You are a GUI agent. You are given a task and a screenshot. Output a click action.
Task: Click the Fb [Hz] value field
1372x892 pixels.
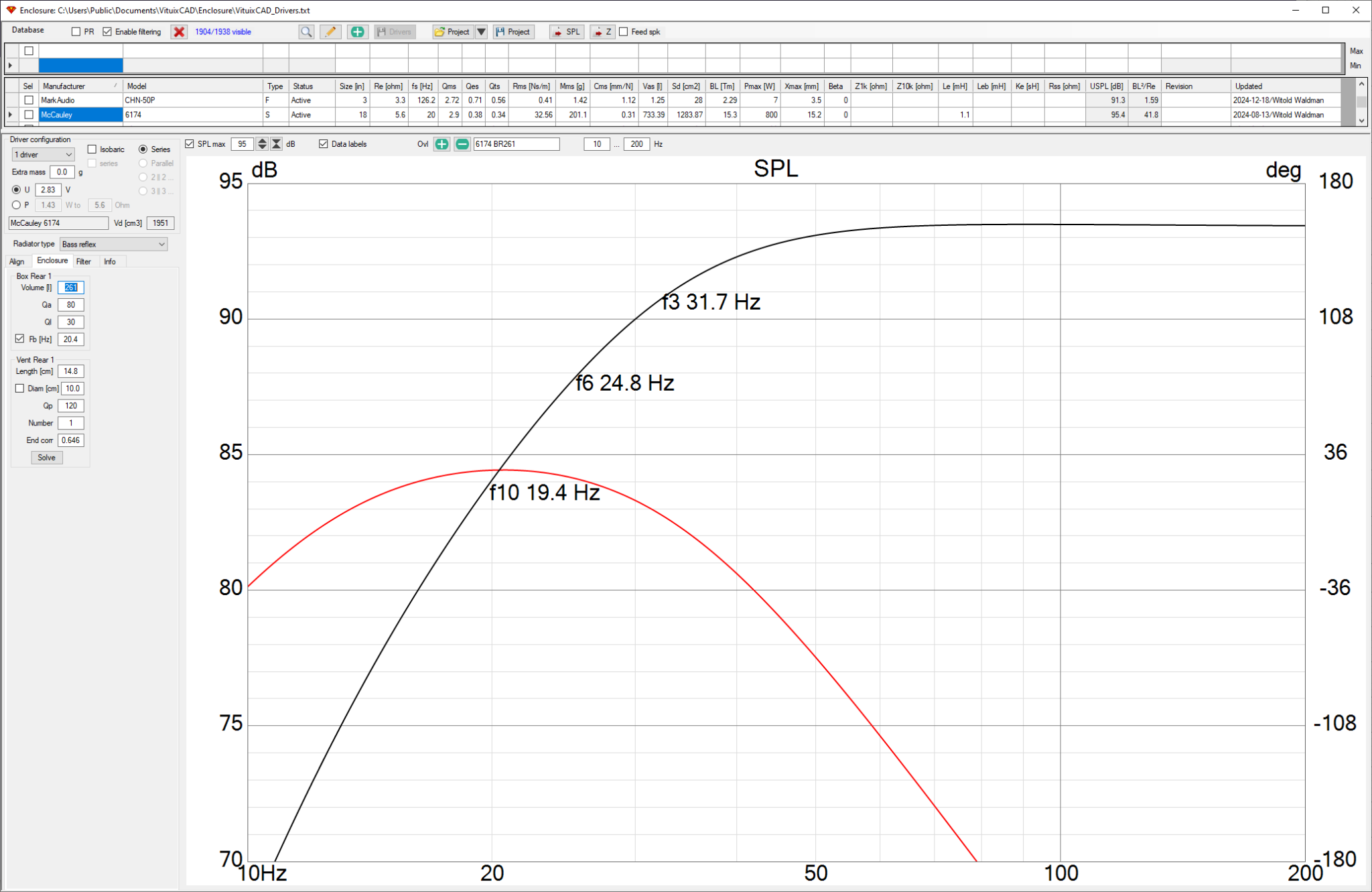[x=71, y=340]
